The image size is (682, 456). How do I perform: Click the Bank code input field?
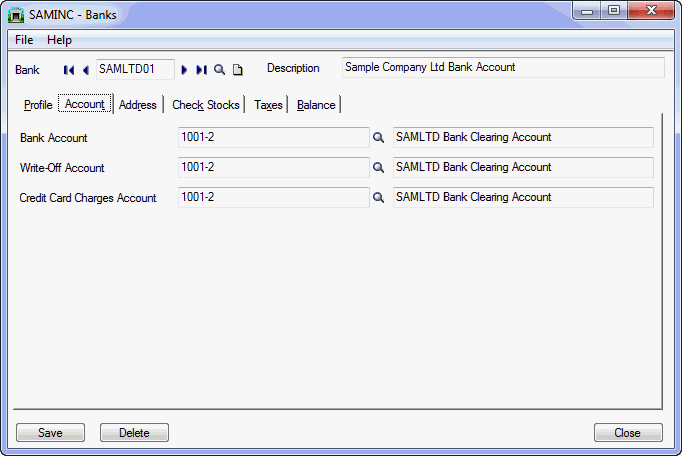coord(134,69)
